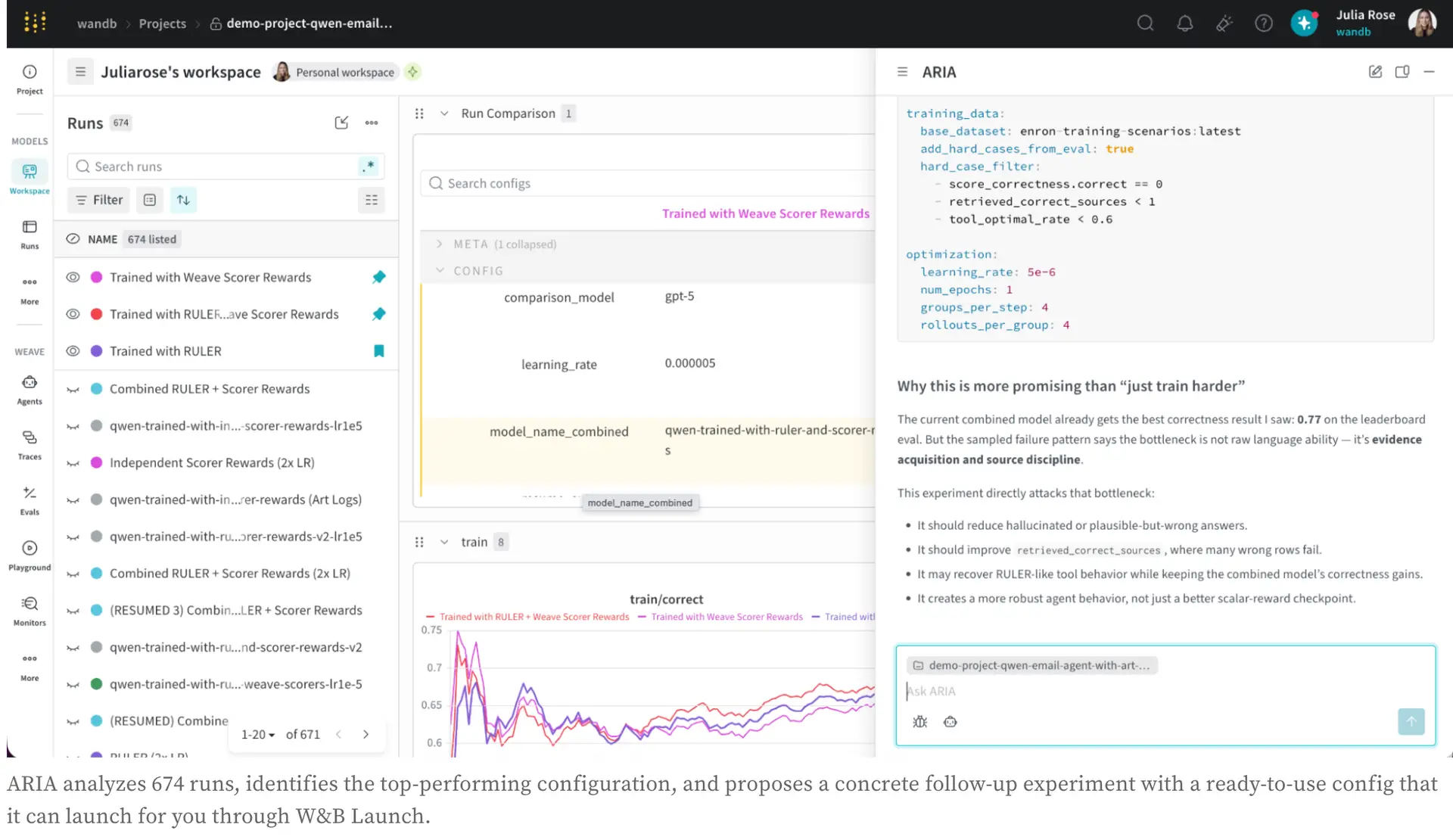Hide the Trained with RULER run
This screenshot has width=1453, height=840.
(x=73, y=351)
